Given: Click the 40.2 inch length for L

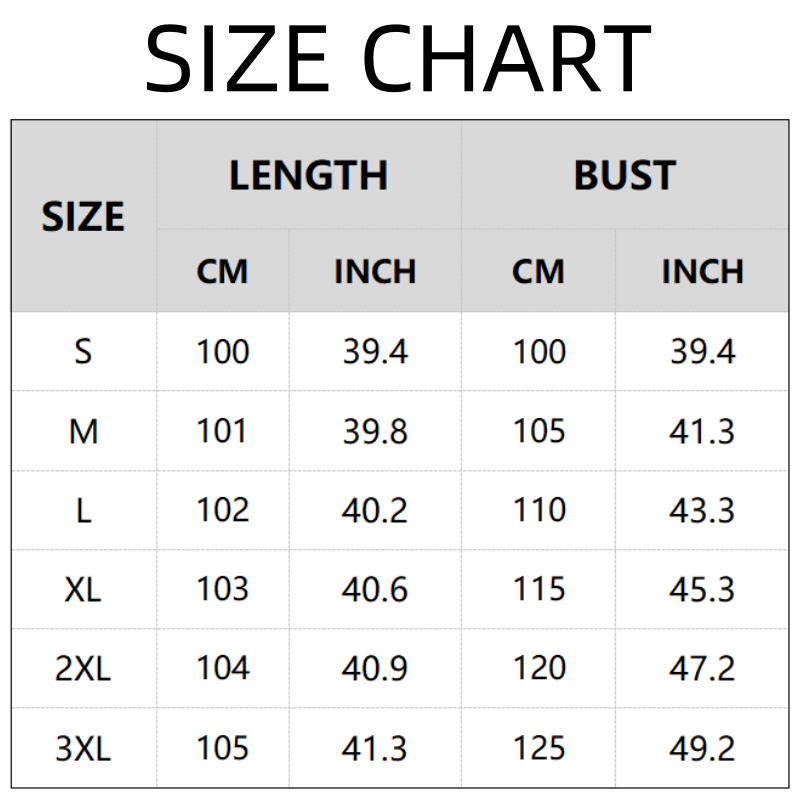Looking at the screenshot, I should tap(375, 510).
